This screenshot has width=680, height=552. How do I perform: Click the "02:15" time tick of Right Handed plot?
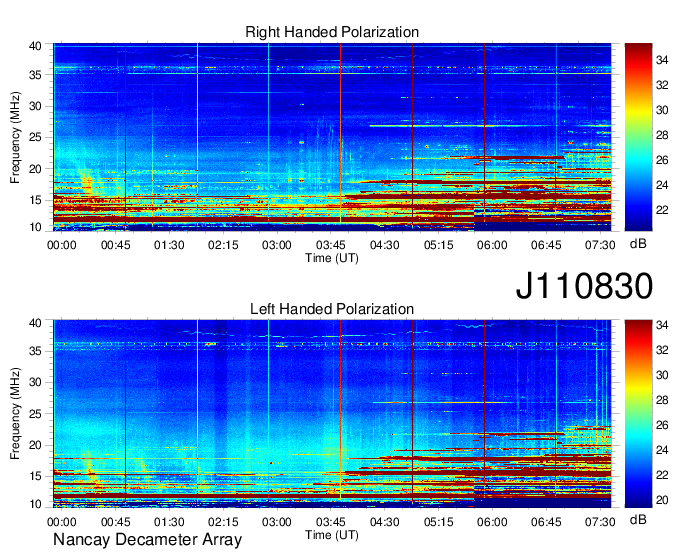tap(223, 245)
